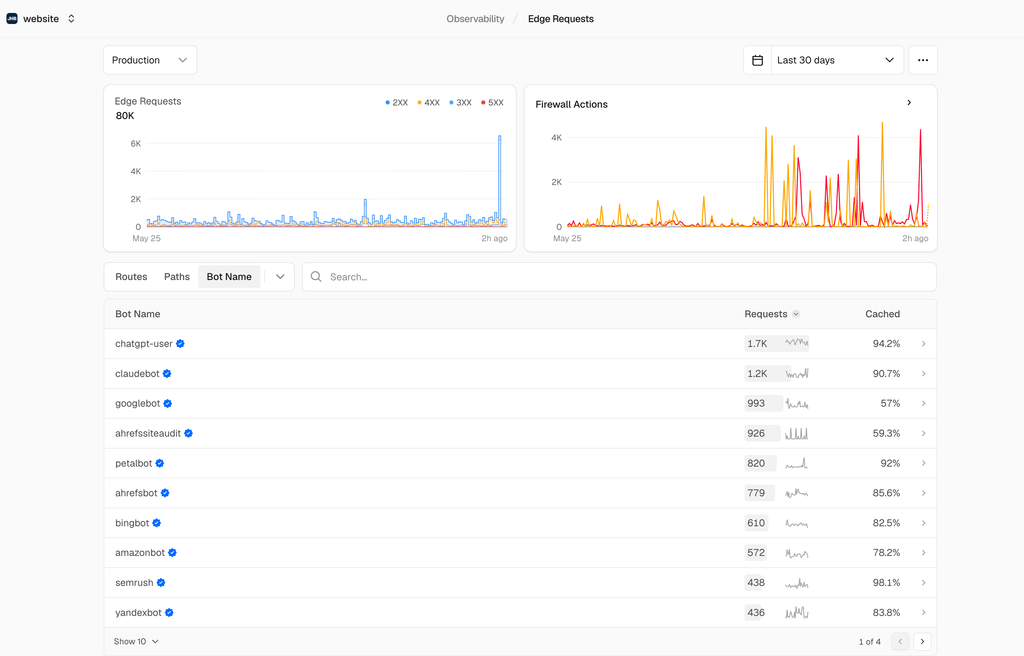The image size is (1024, 656).
Task: Toggle the 2XX legend series
Action: pos(396,103)
